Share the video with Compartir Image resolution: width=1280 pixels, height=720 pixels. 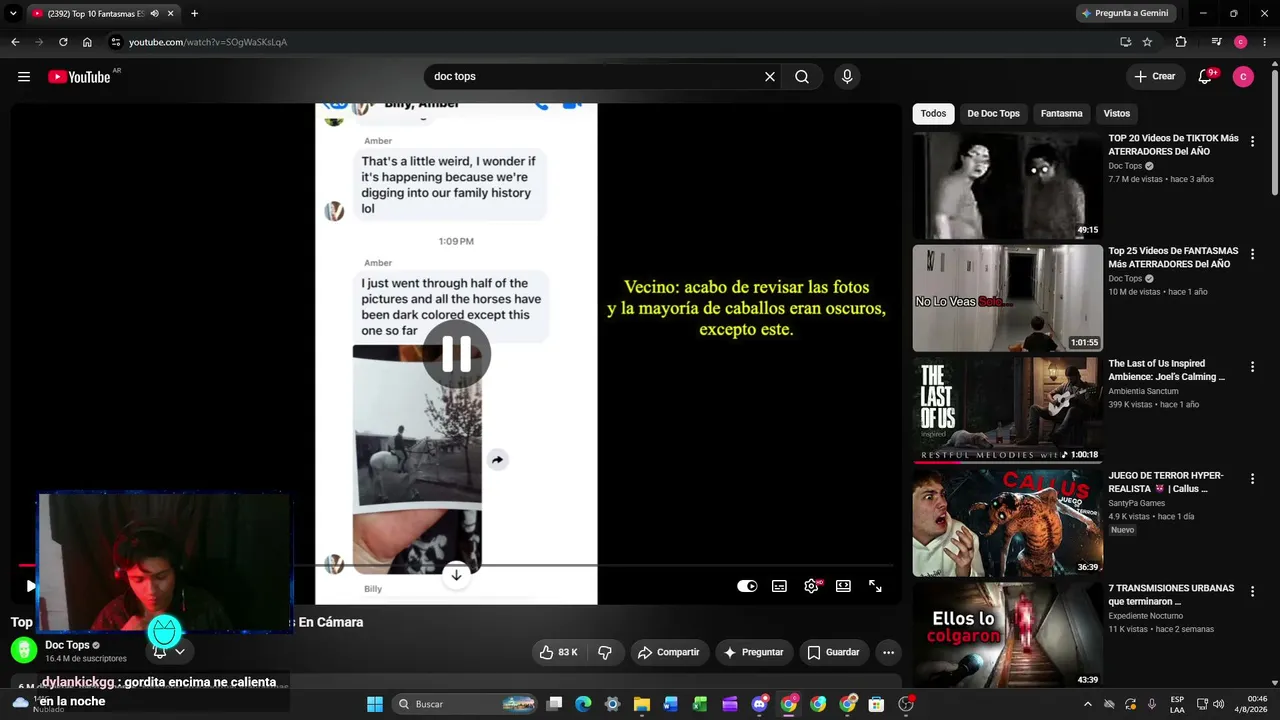(x=668, y=652)
